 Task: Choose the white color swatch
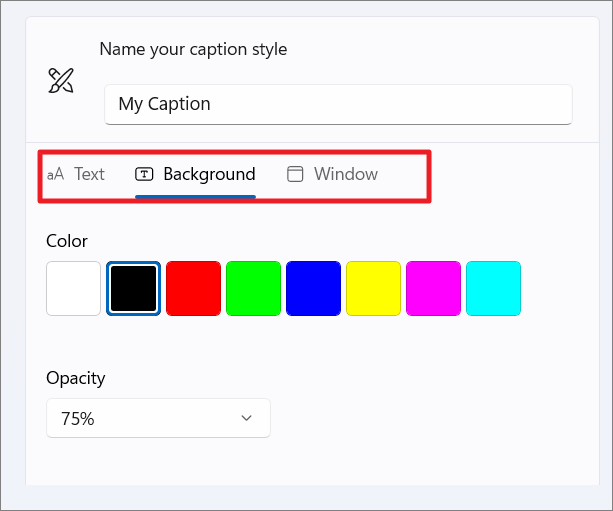[x=73, y=289]
